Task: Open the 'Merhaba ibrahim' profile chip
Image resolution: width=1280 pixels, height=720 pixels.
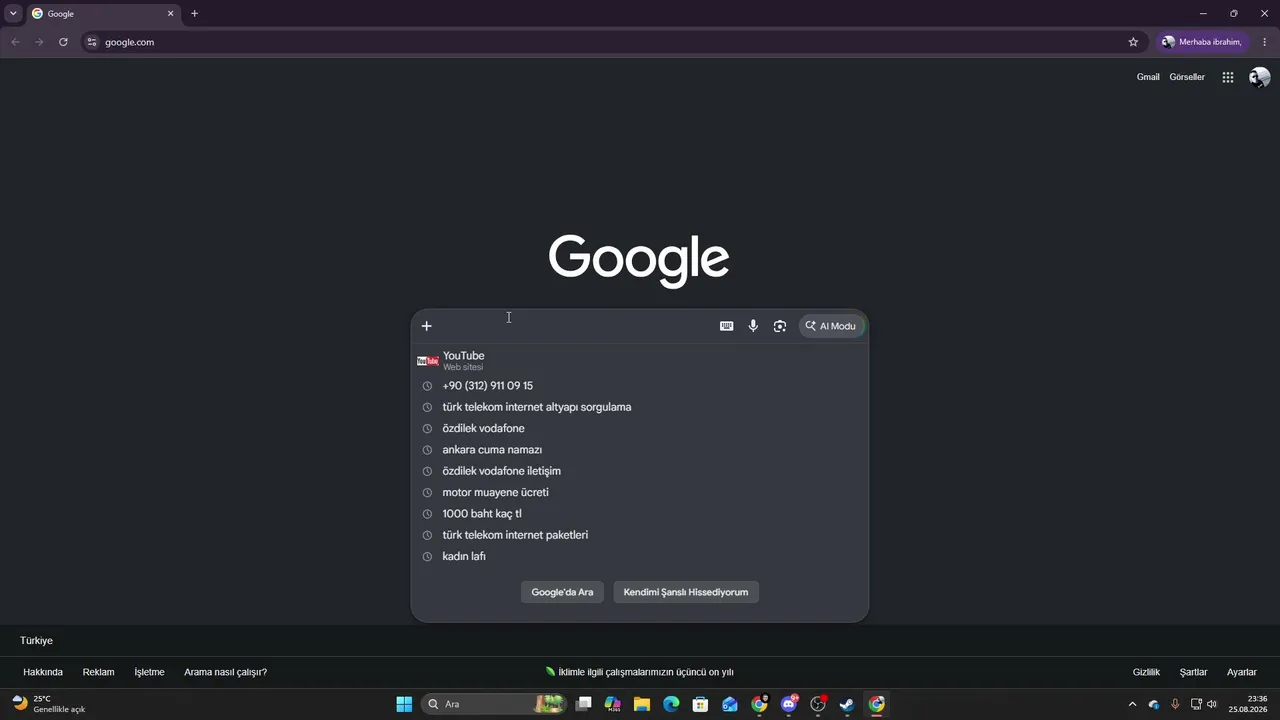Action: coord(1202,42)
